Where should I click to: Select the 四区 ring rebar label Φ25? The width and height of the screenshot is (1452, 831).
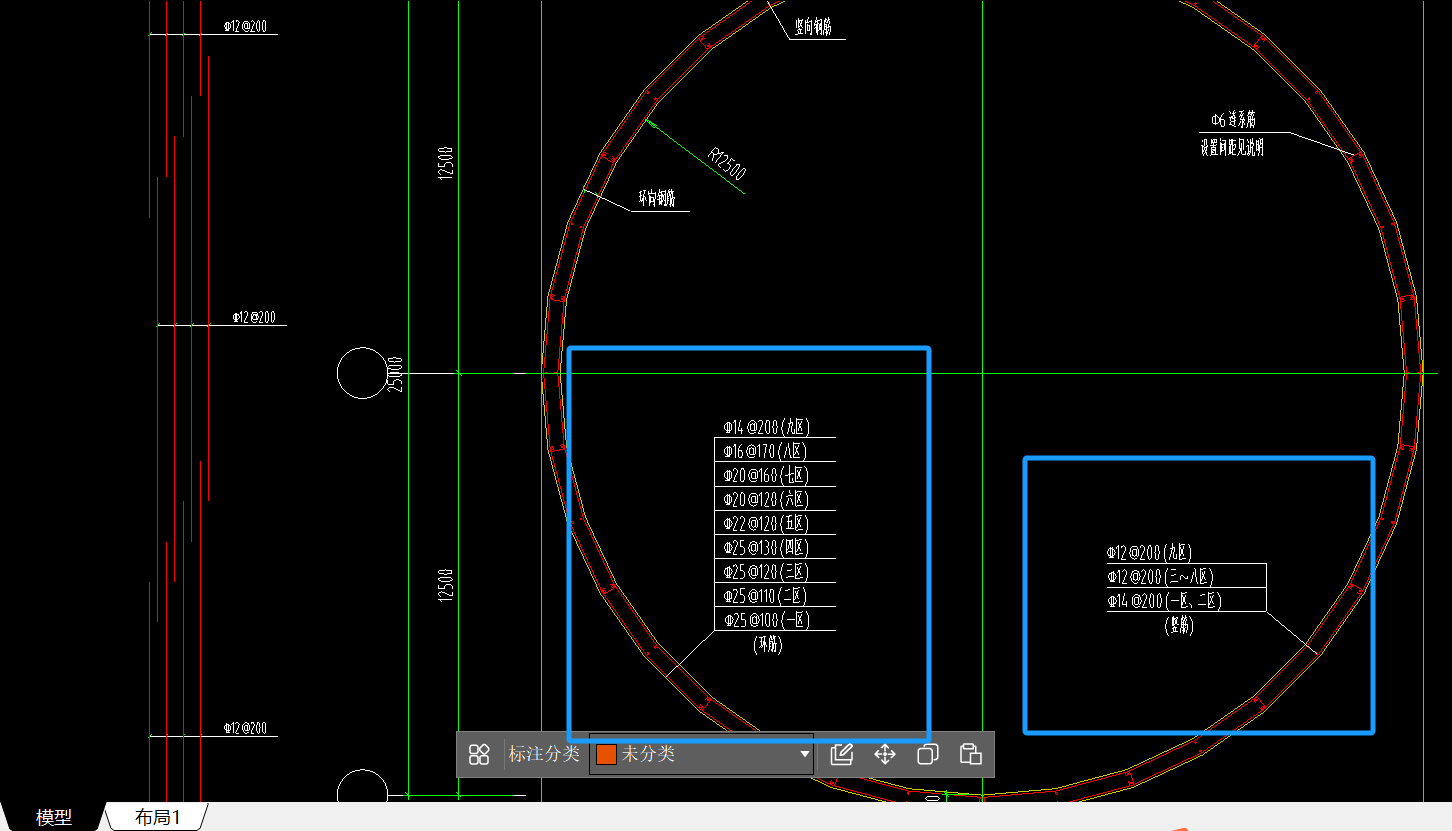766,547
